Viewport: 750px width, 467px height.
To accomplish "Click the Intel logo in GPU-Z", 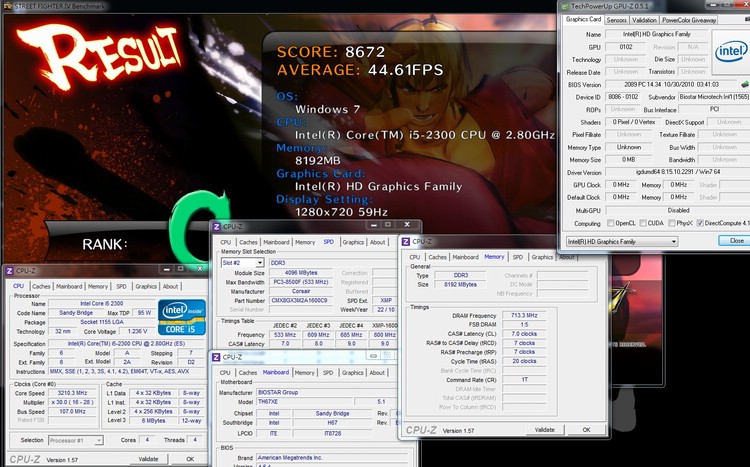I will click(730, 52).
